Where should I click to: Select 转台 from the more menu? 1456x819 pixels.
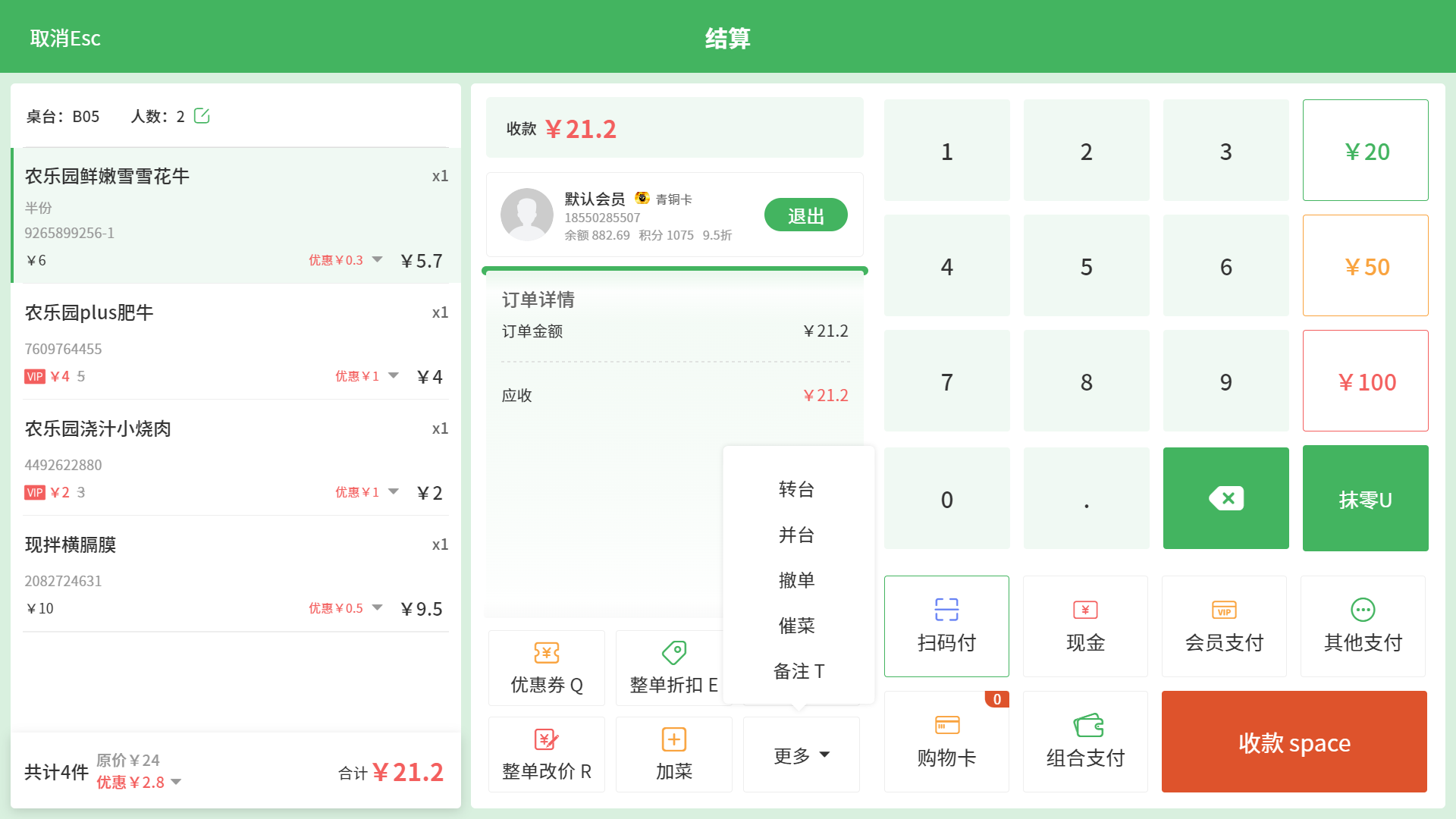click(x=796, y=489)
